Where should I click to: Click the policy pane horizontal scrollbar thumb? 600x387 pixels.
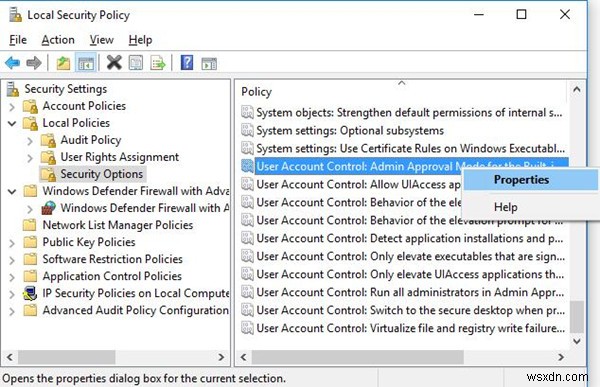[x=357, y=357]
